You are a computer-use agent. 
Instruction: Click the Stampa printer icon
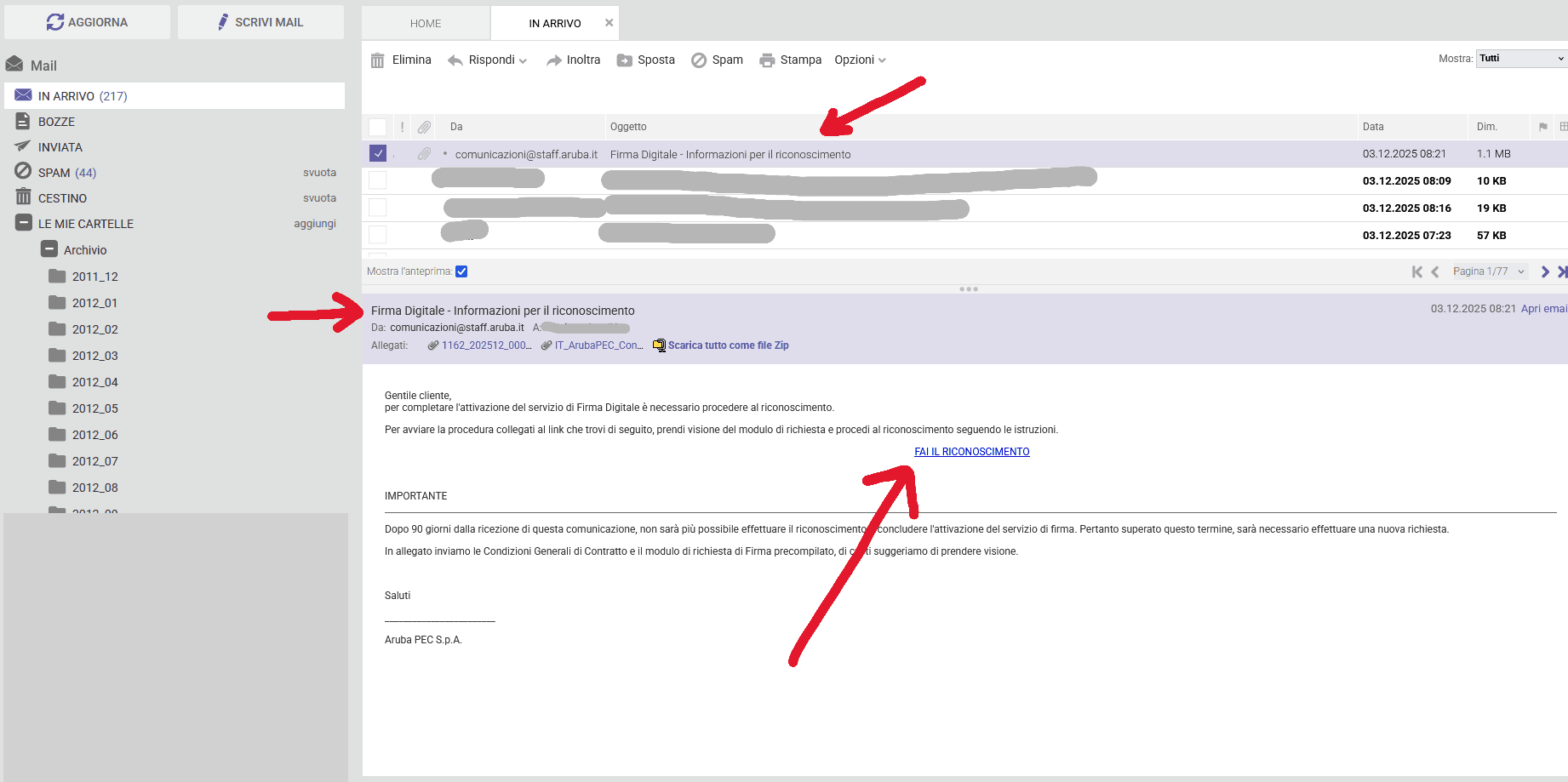767,60
